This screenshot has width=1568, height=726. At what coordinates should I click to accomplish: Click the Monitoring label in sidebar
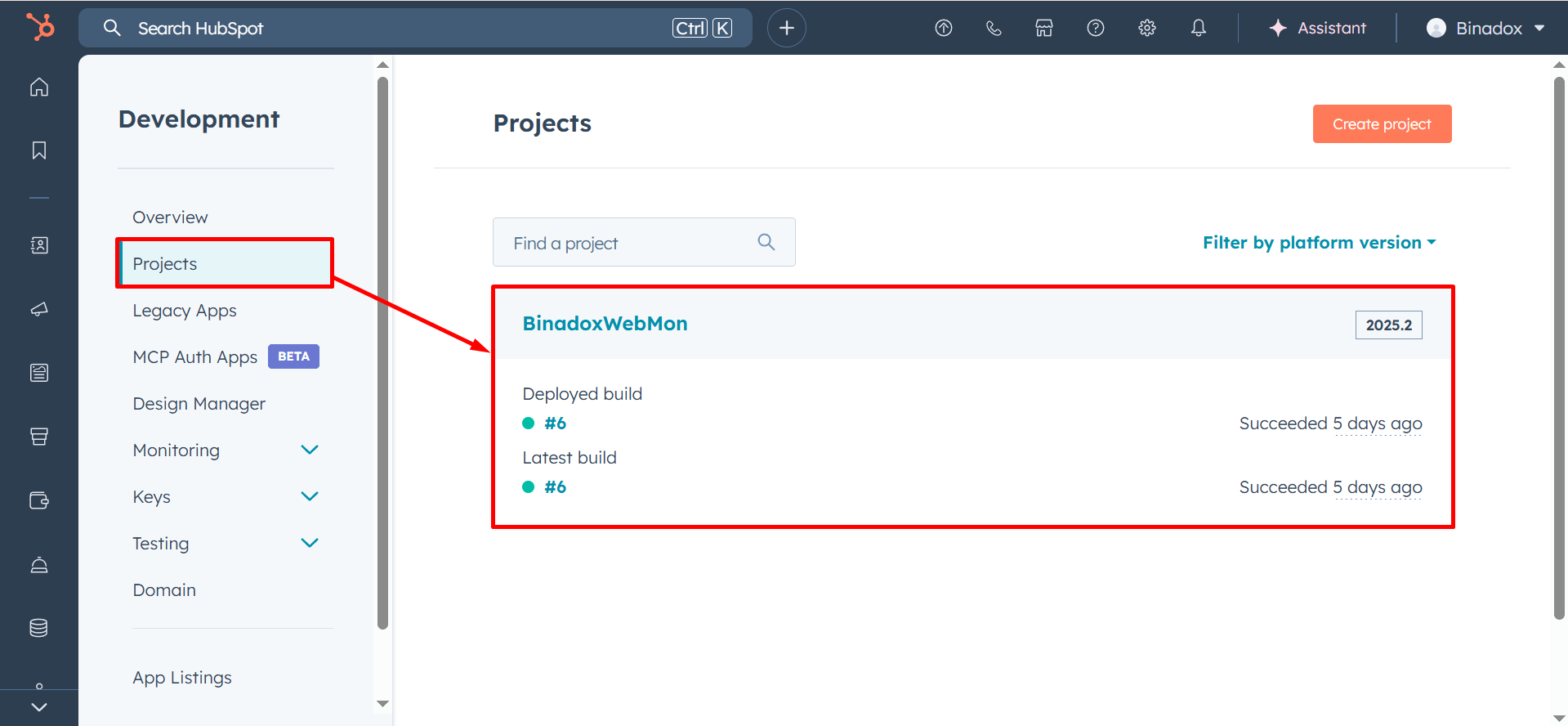tap(176, 450)
